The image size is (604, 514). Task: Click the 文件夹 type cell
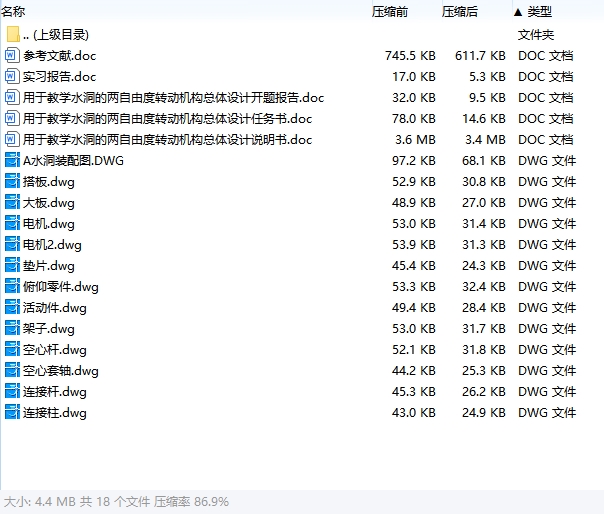pyautogui.click(x=536, y=35)
